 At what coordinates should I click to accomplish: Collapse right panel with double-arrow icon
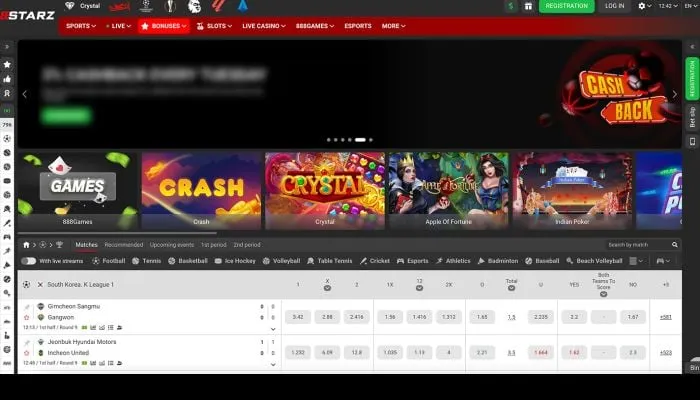[692, 46]
